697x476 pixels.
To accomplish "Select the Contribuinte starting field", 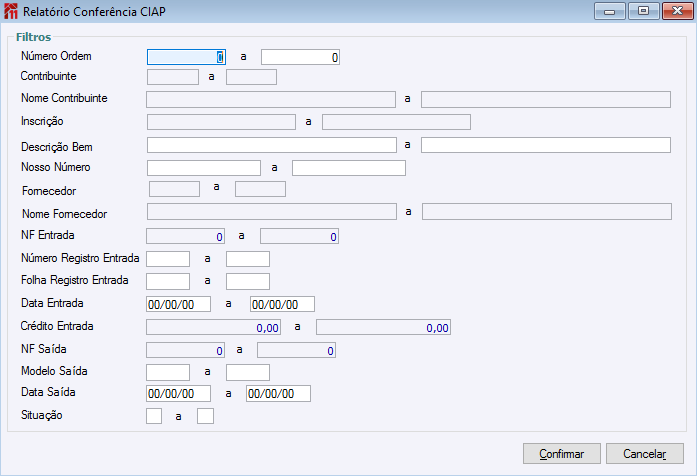I will [x=173, y=77].
